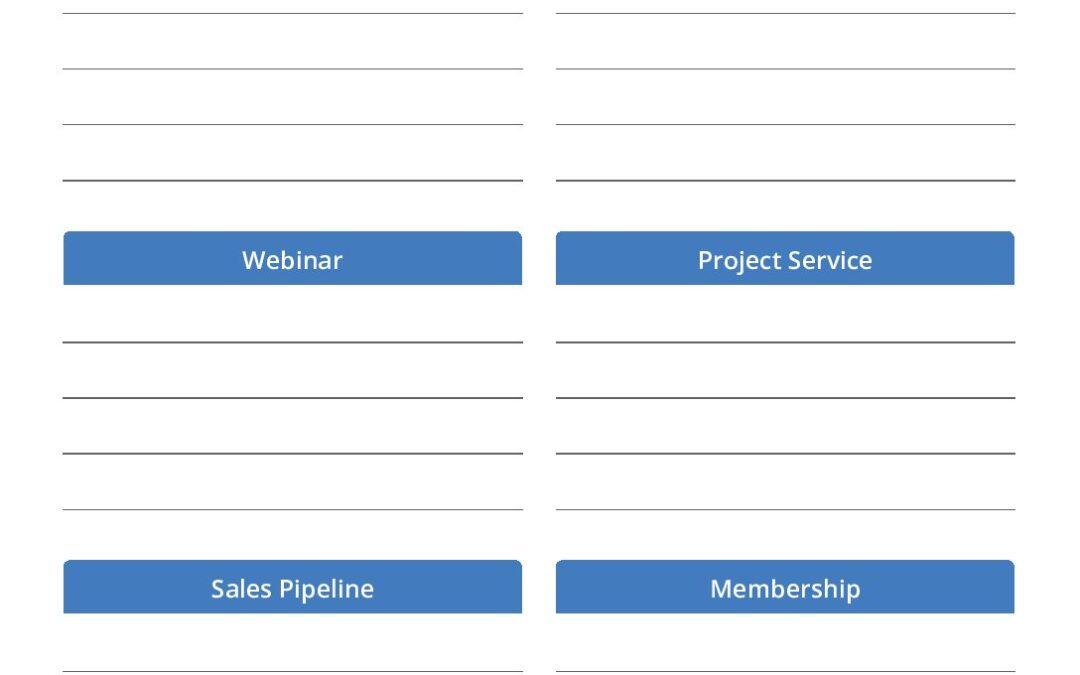The image size is (1080, 675).
Task: Select second blank row above Project Service header
Action: pos(785,98)
